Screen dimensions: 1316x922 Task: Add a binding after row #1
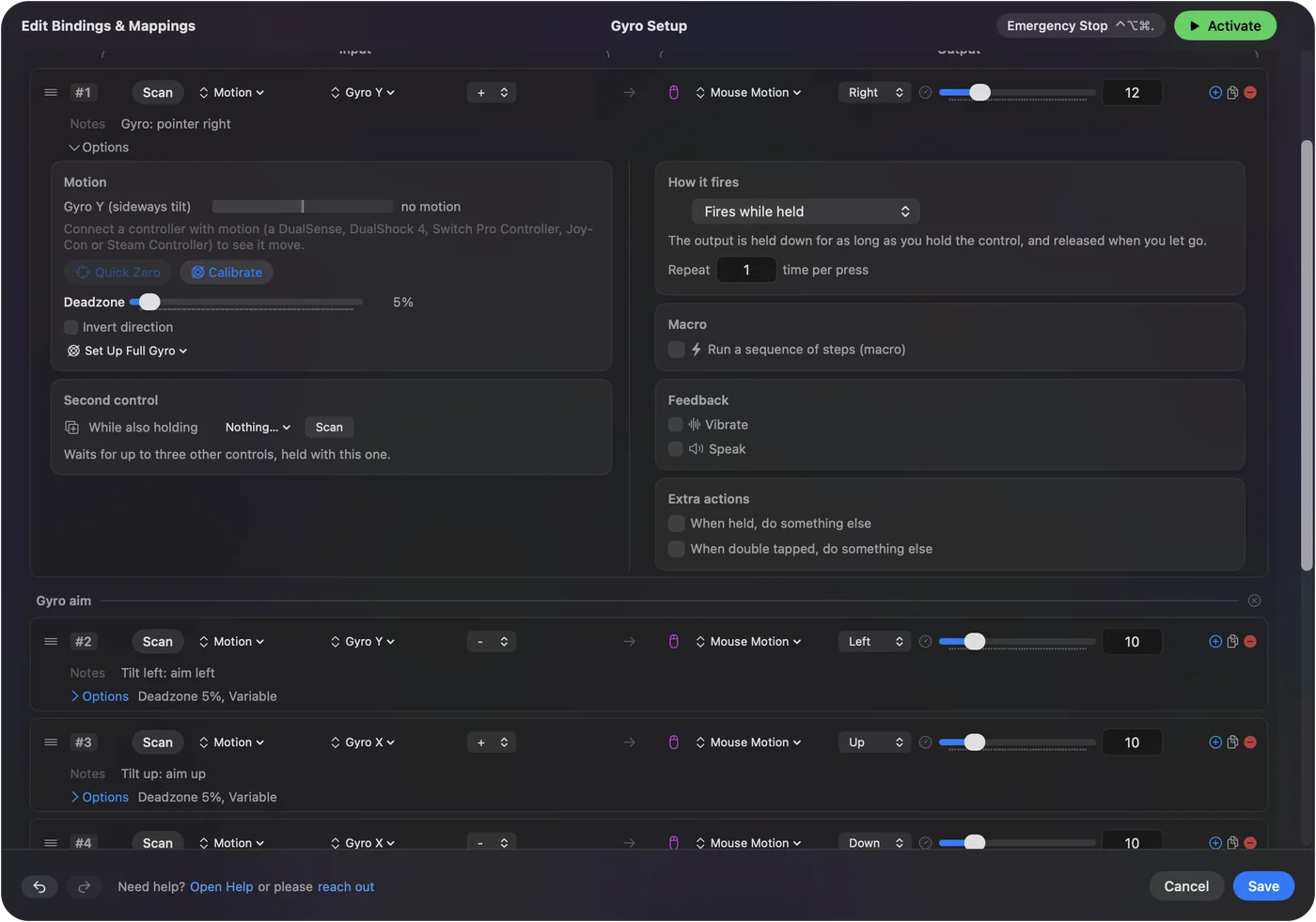tap(1215, 92)
